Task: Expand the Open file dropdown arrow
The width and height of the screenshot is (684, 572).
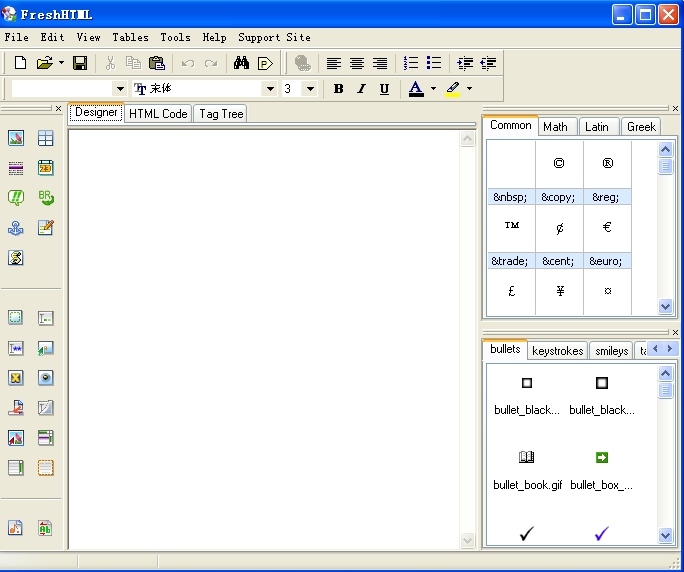Action: (x=61, y=63)
